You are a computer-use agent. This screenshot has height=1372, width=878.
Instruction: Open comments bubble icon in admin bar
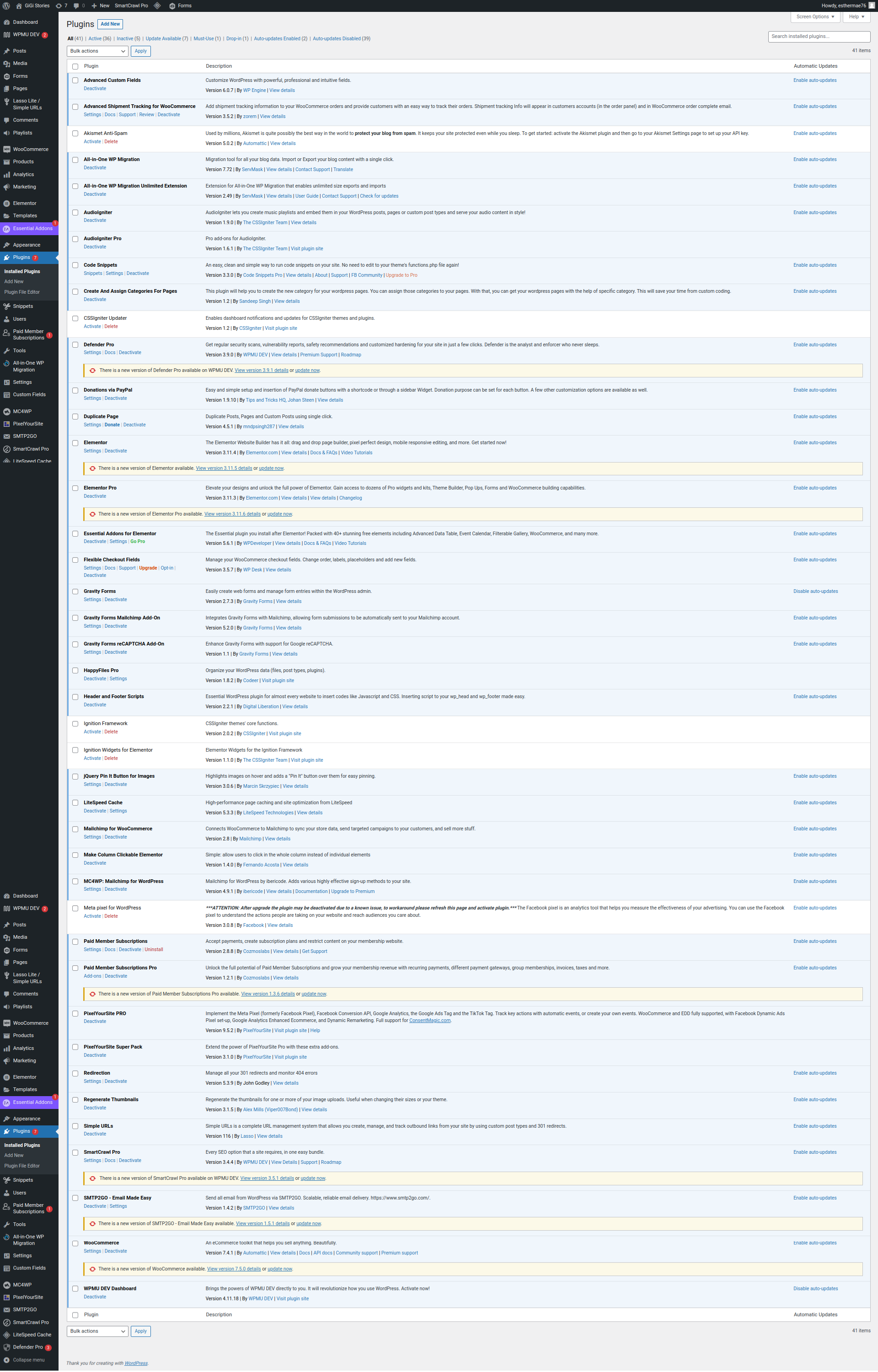click(x=76, y=5)
